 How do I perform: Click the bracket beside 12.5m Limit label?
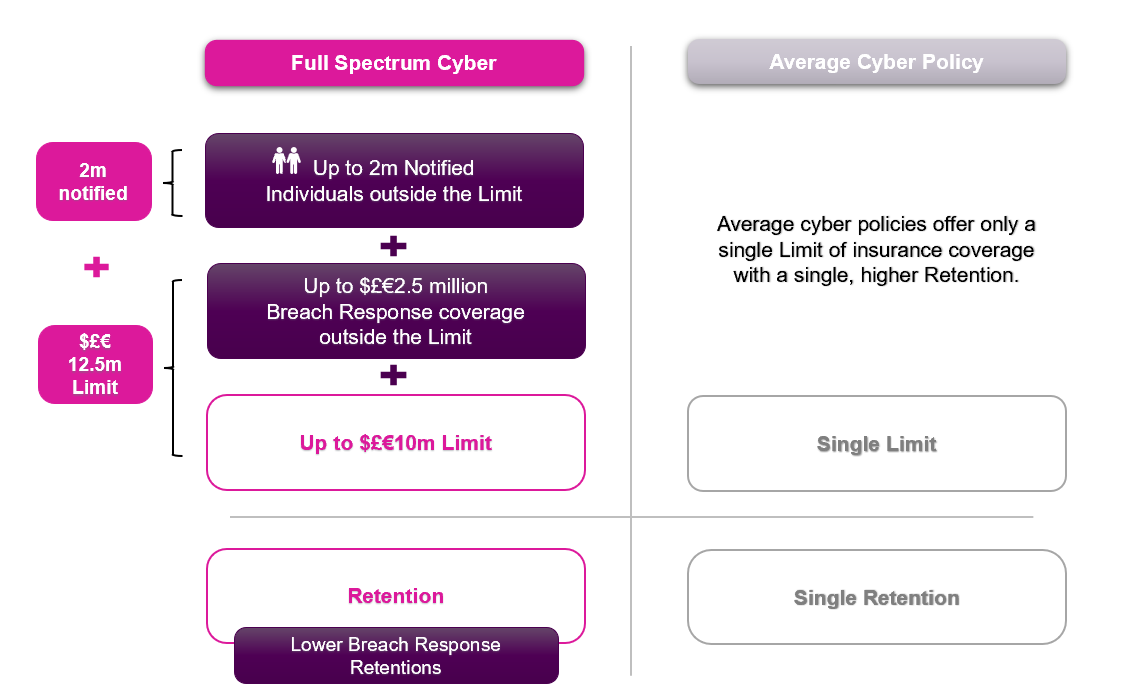point(173,368)
